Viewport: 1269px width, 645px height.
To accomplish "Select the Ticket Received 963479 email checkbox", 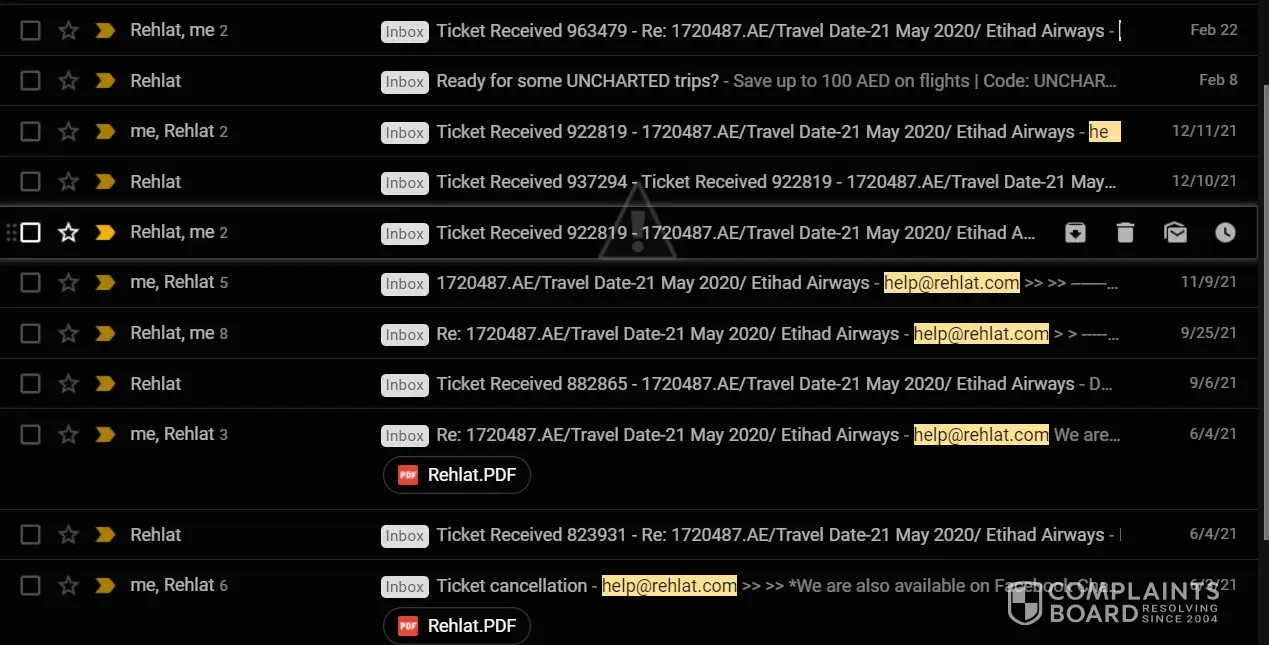I will point(31,31).
